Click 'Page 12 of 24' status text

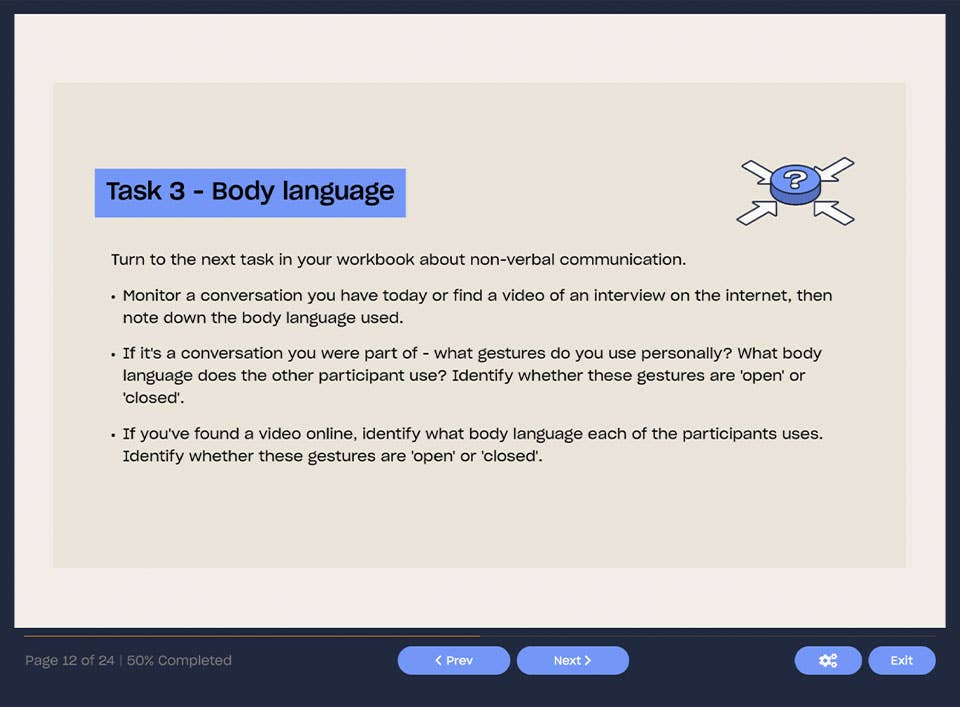point(70,660)
